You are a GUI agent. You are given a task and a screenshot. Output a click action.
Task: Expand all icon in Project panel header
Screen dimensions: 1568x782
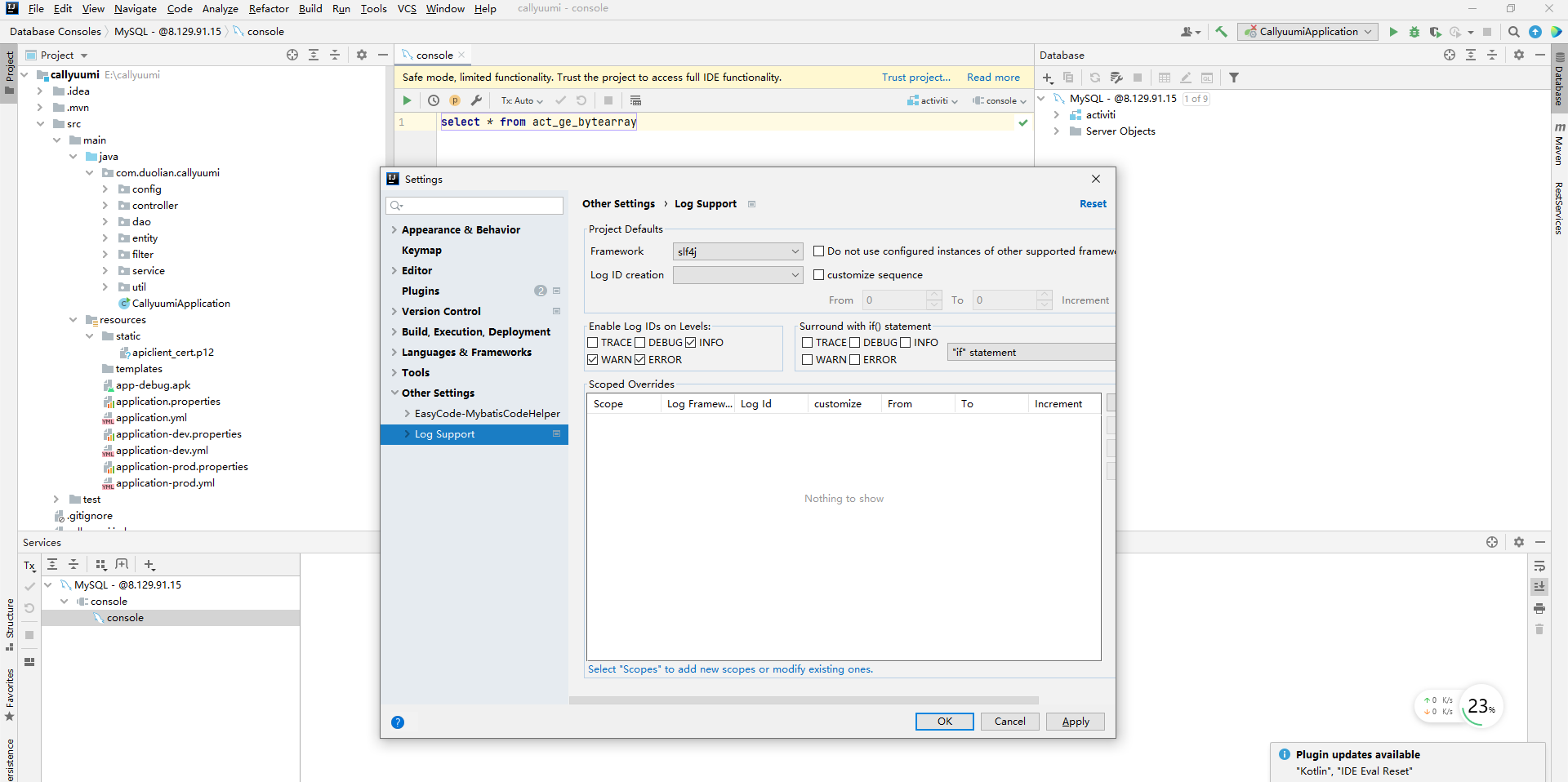[314, 55]
